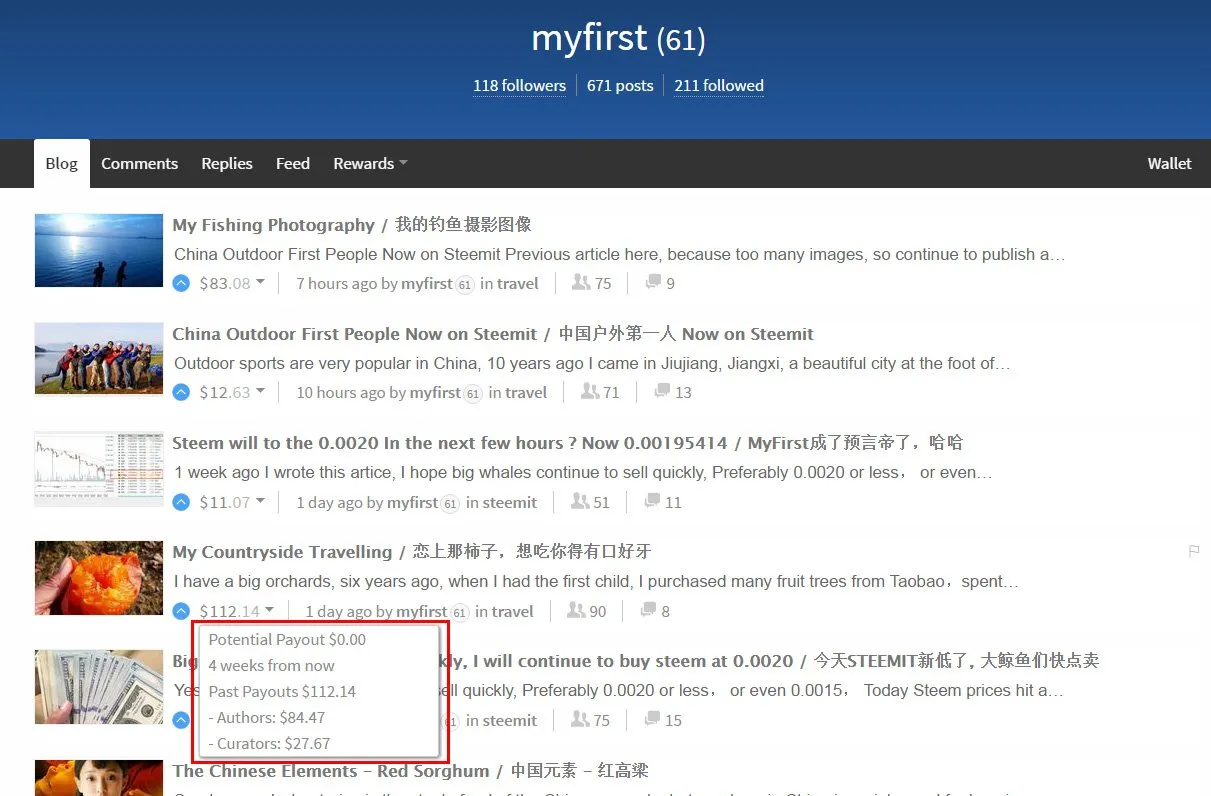1211x796 pixels.
Task: Show voters icon with 51 votes
Action: click(x=580, y=501)
